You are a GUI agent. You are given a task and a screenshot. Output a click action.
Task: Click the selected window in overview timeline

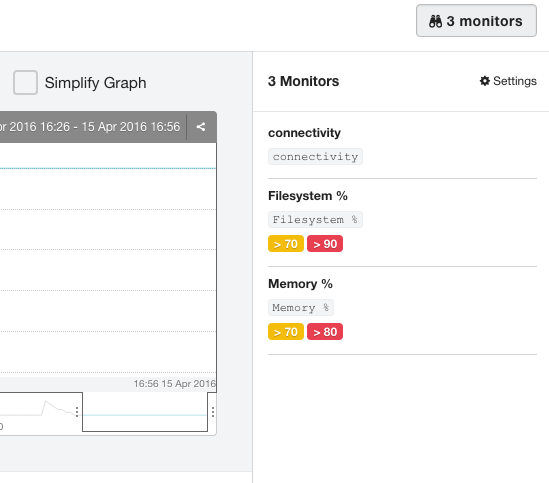pyautogui.click(x=145, y=412)
